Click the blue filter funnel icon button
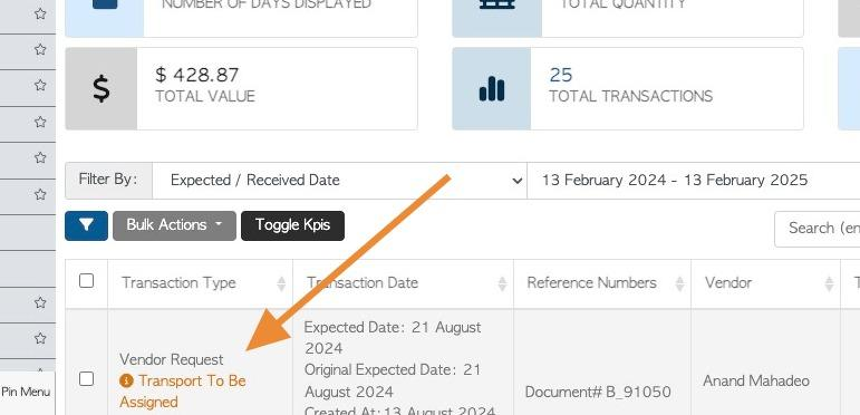This screenshot has width=860, height=415. [86, 226]
